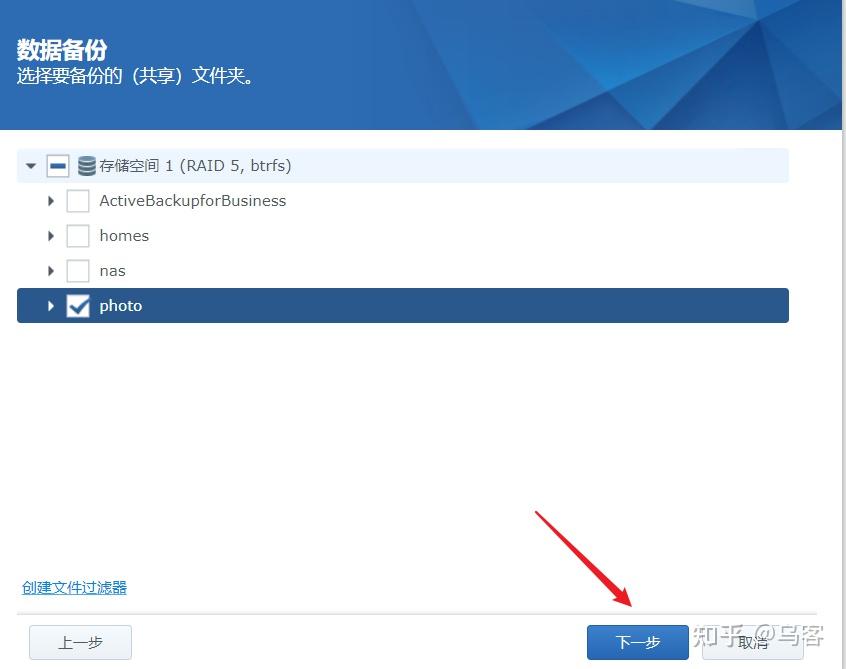Open the 创建文件过滤器 link
The height and width of the screenshot is (669, 846).
click(73, 588)
